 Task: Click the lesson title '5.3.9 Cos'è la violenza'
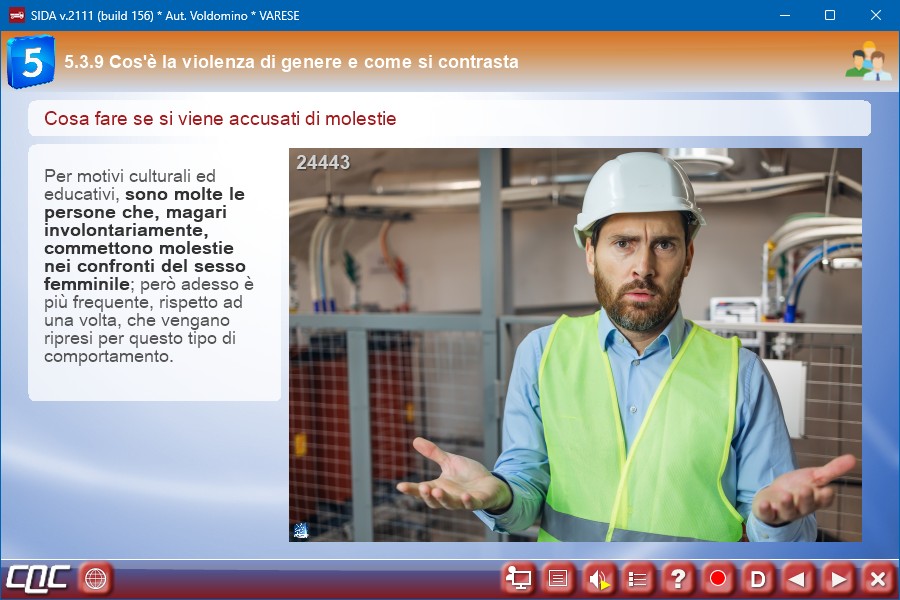tap(291, 62)
